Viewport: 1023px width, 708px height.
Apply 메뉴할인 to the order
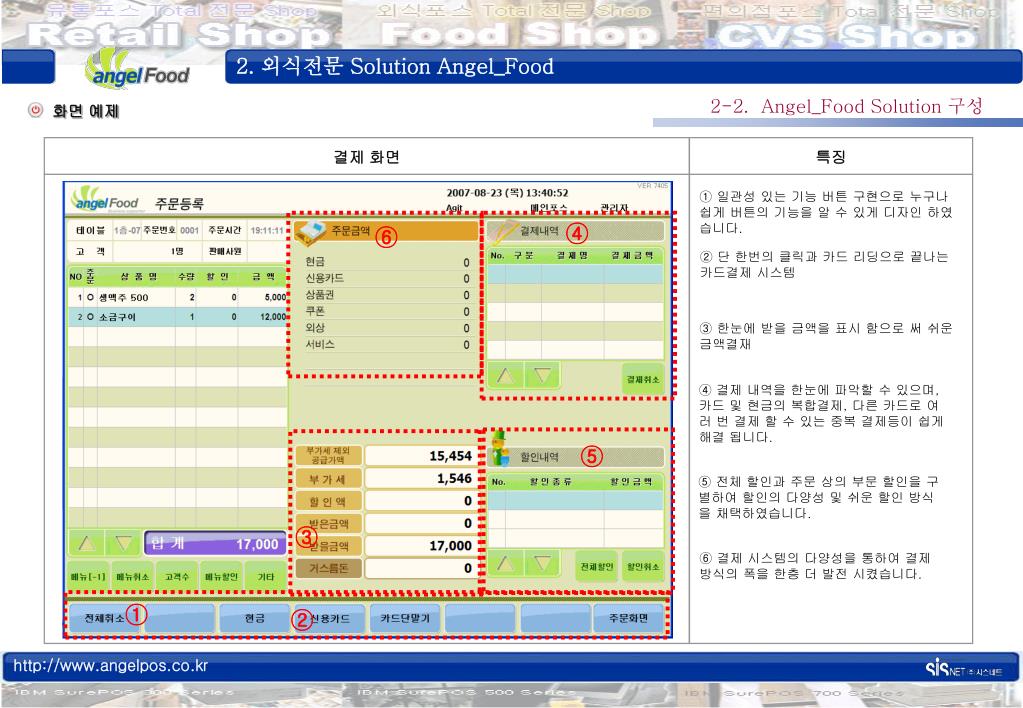tap(221, 577)
